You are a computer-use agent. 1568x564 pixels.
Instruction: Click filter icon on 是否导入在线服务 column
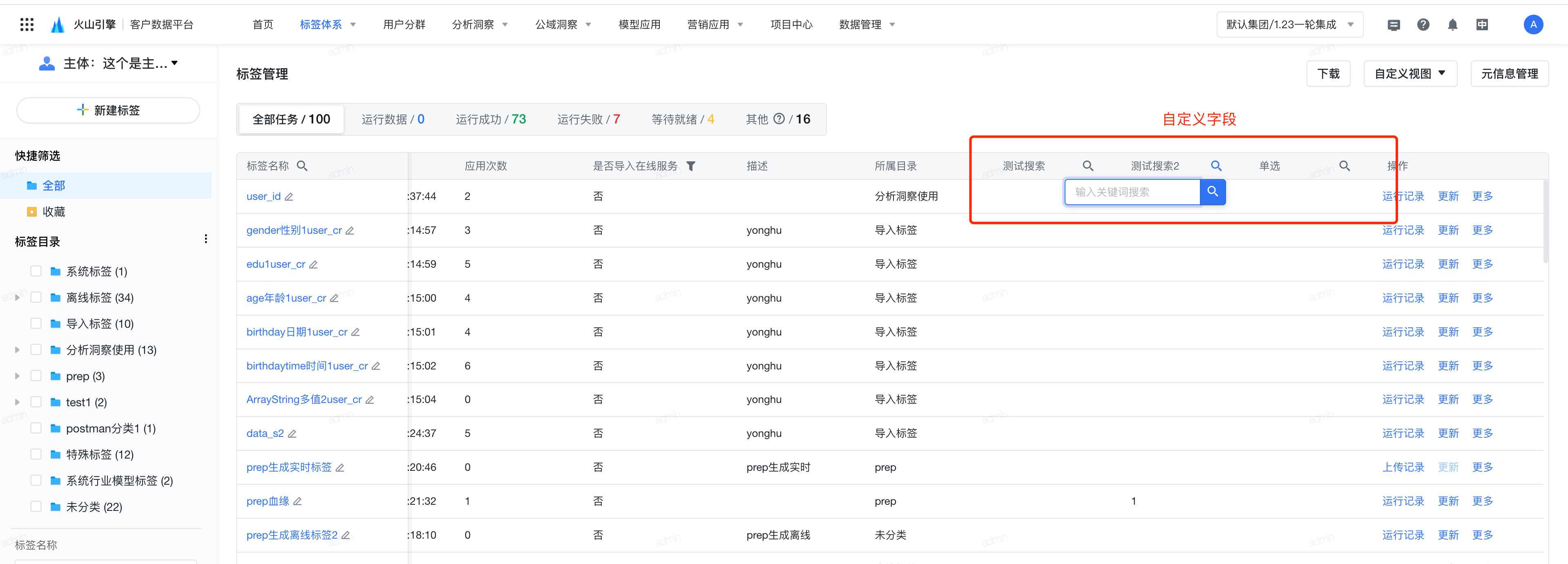691,166
